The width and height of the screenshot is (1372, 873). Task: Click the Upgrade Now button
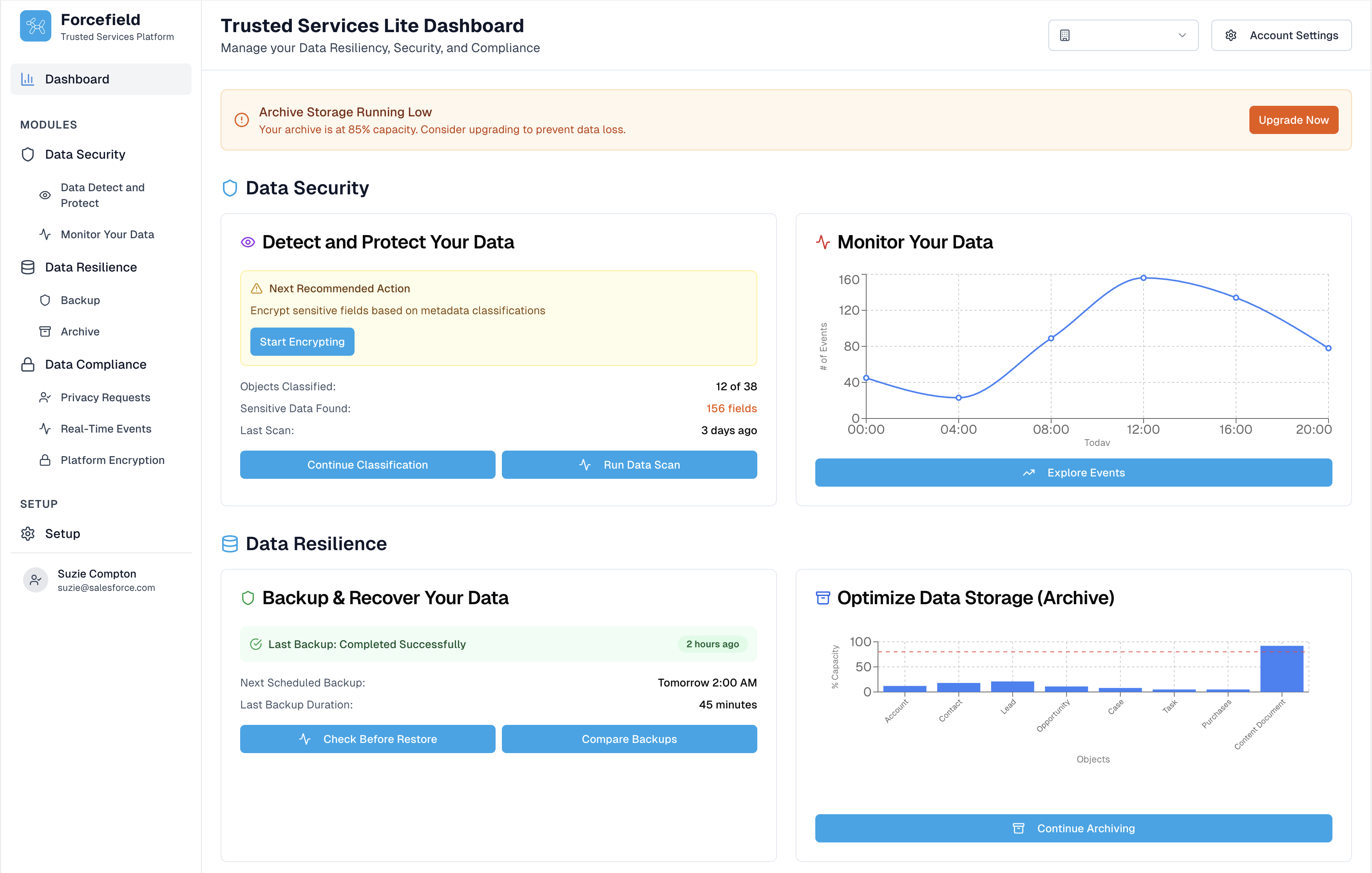[x=1293, y=120]
